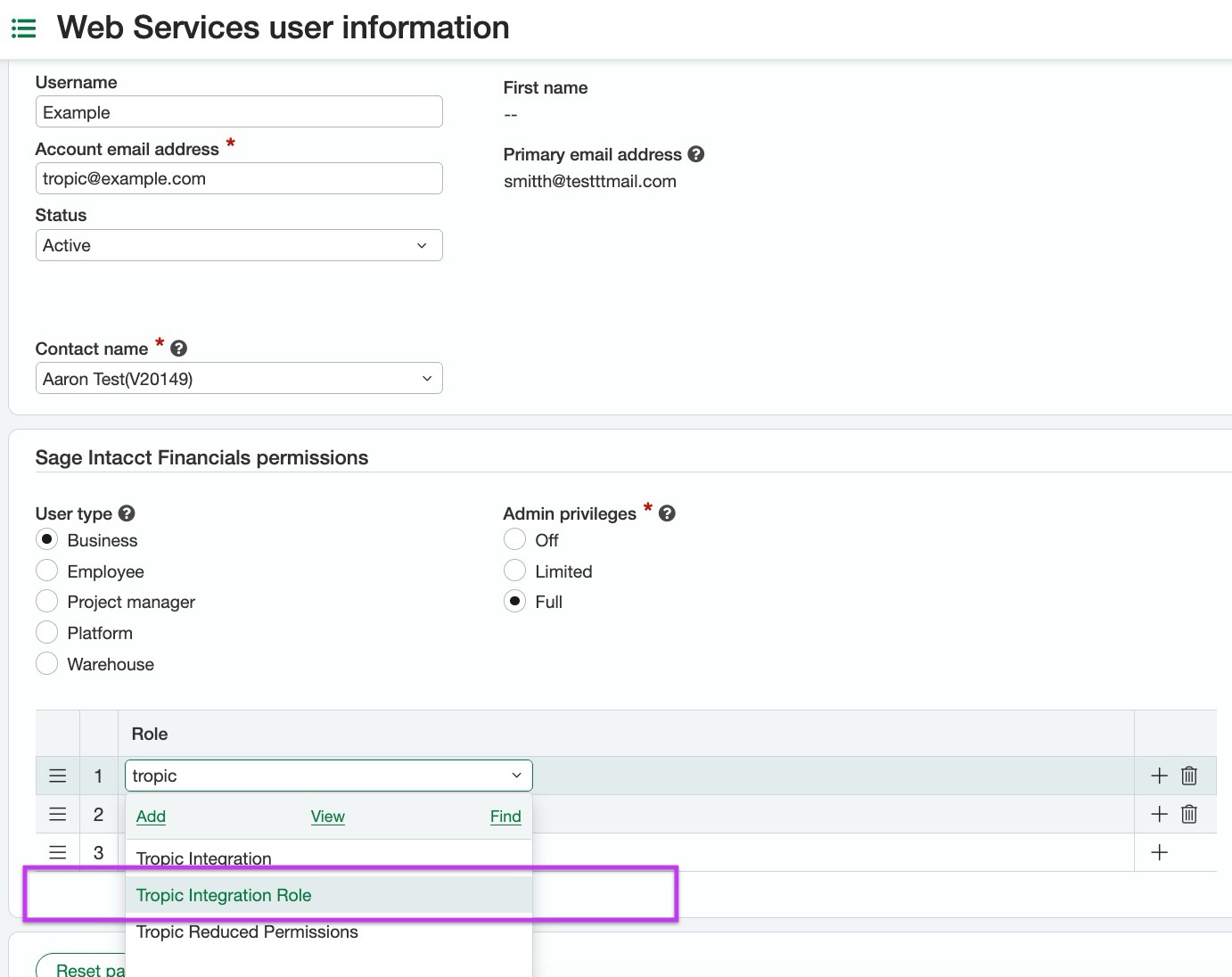Screen dimensions: 1232x977
Task: Open help icon beside Contact name
Action: [x=178, y=349]
